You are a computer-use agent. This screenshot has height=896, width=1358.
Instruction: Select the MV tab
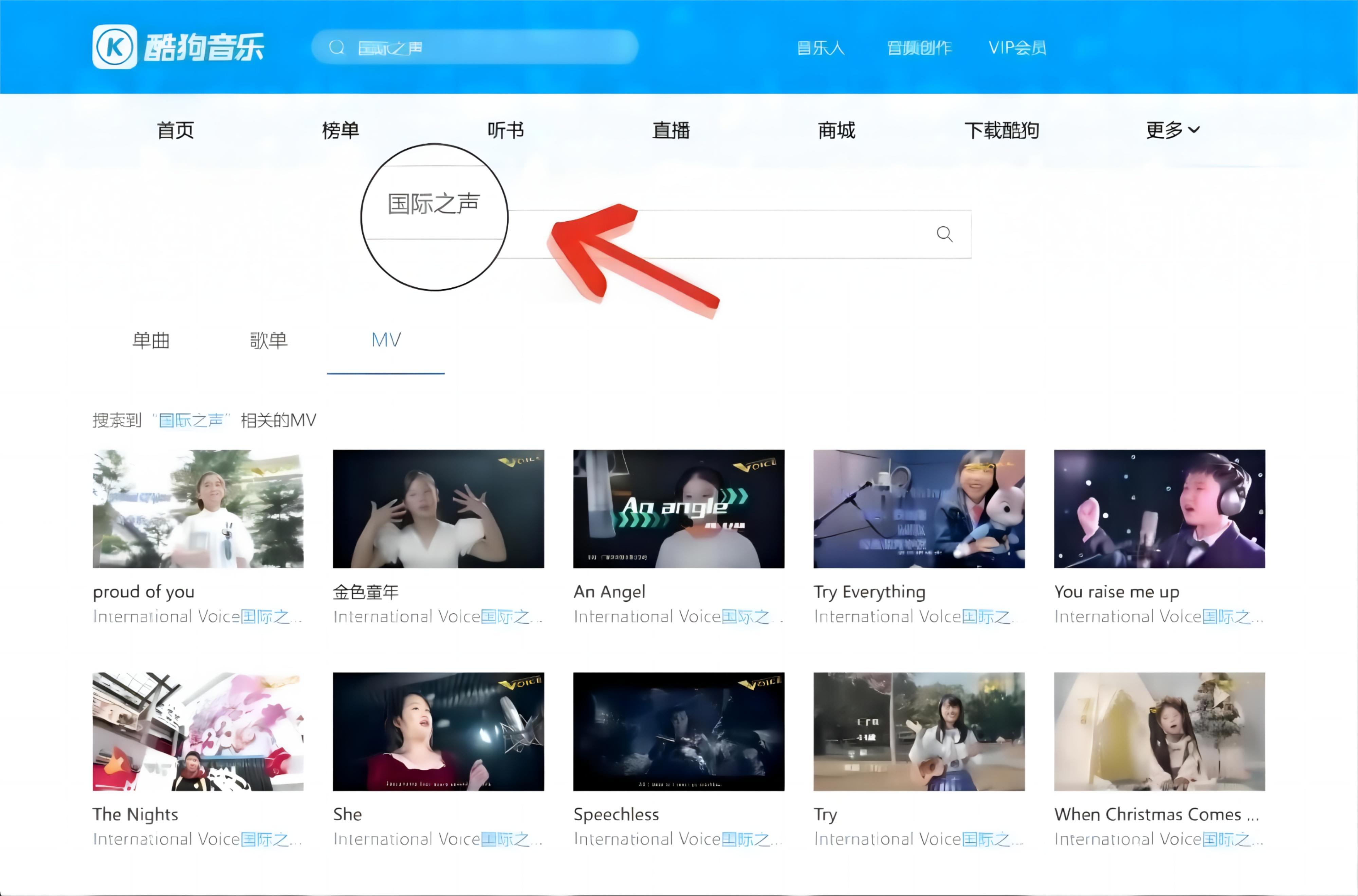click(x=386, y=340)
